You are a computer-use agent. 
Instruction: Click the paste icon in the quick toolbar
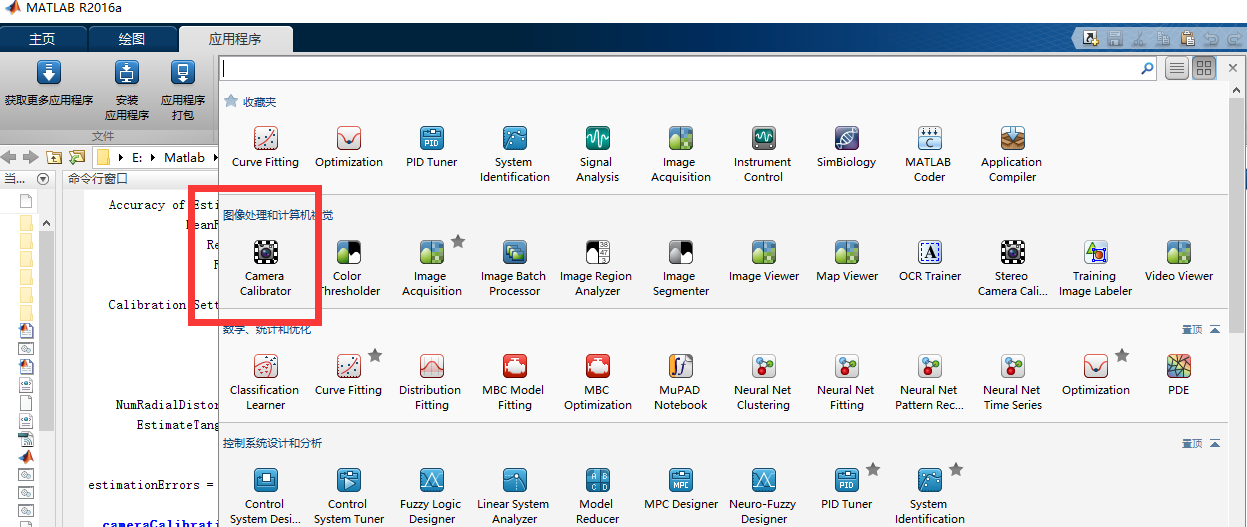click(x=1187, y=38)
